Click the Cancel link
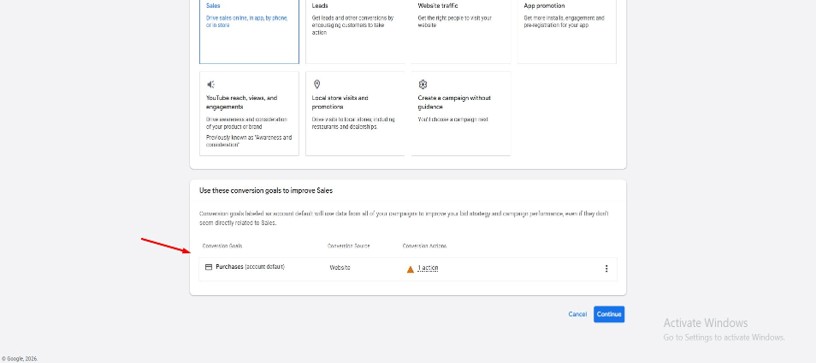This screenshot has height=363, width=816. [x=577, y=314]
